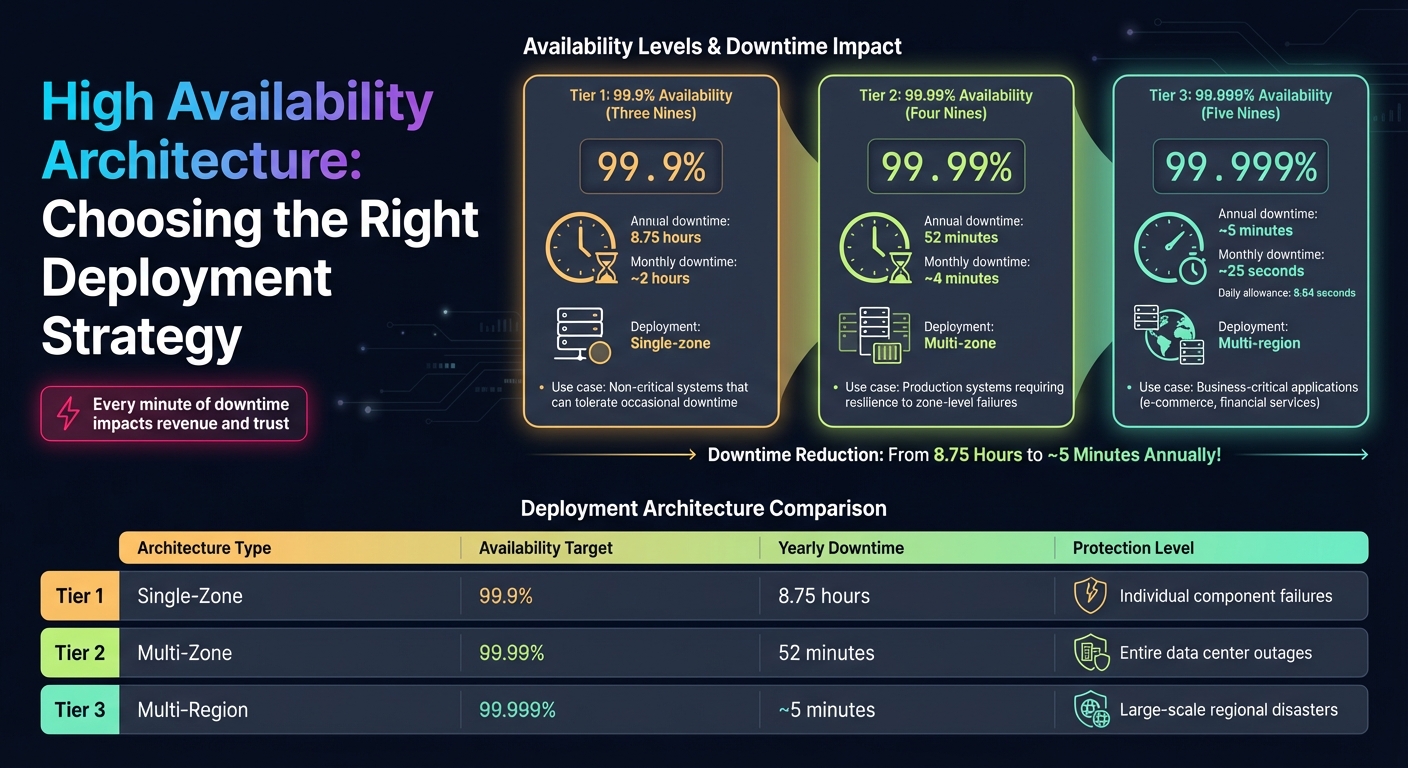
Task: Select the multi-zone server rack icon
Action: 875,334
